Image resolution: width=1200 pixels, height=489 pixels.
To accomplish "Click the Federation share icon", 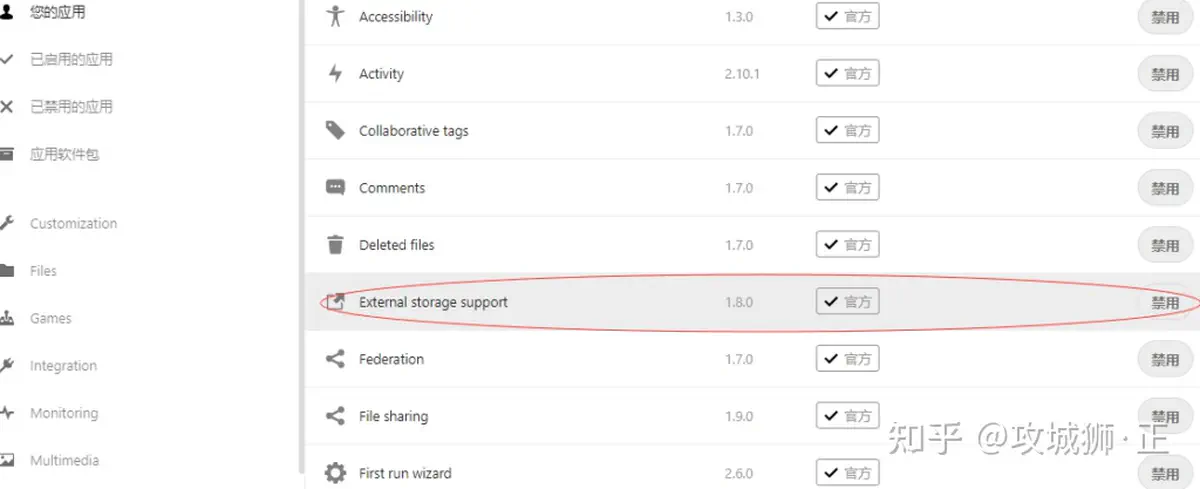I will tap(336, 359).
